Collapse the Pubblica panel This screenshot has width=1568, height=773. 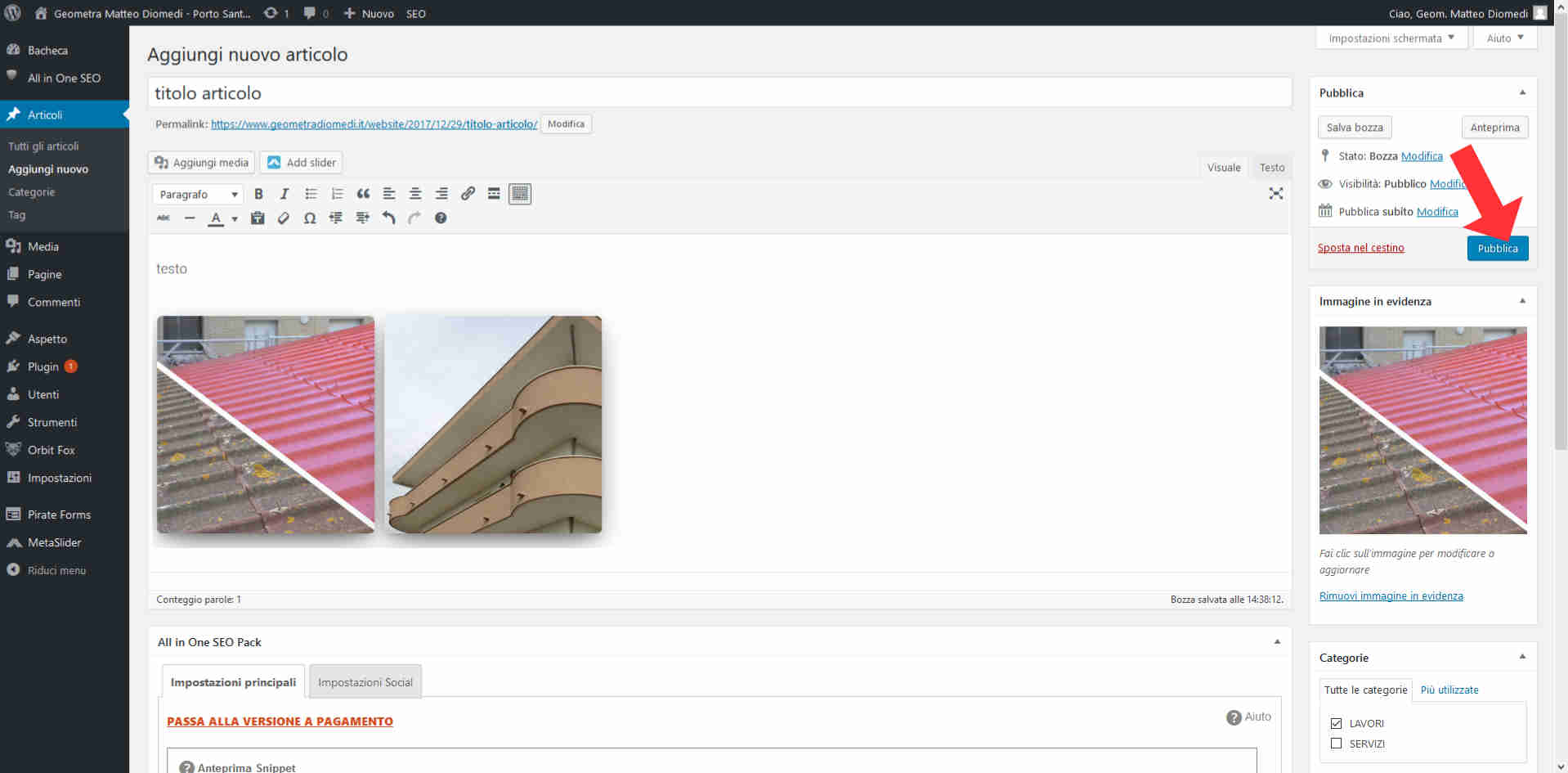click(1522, 92)
